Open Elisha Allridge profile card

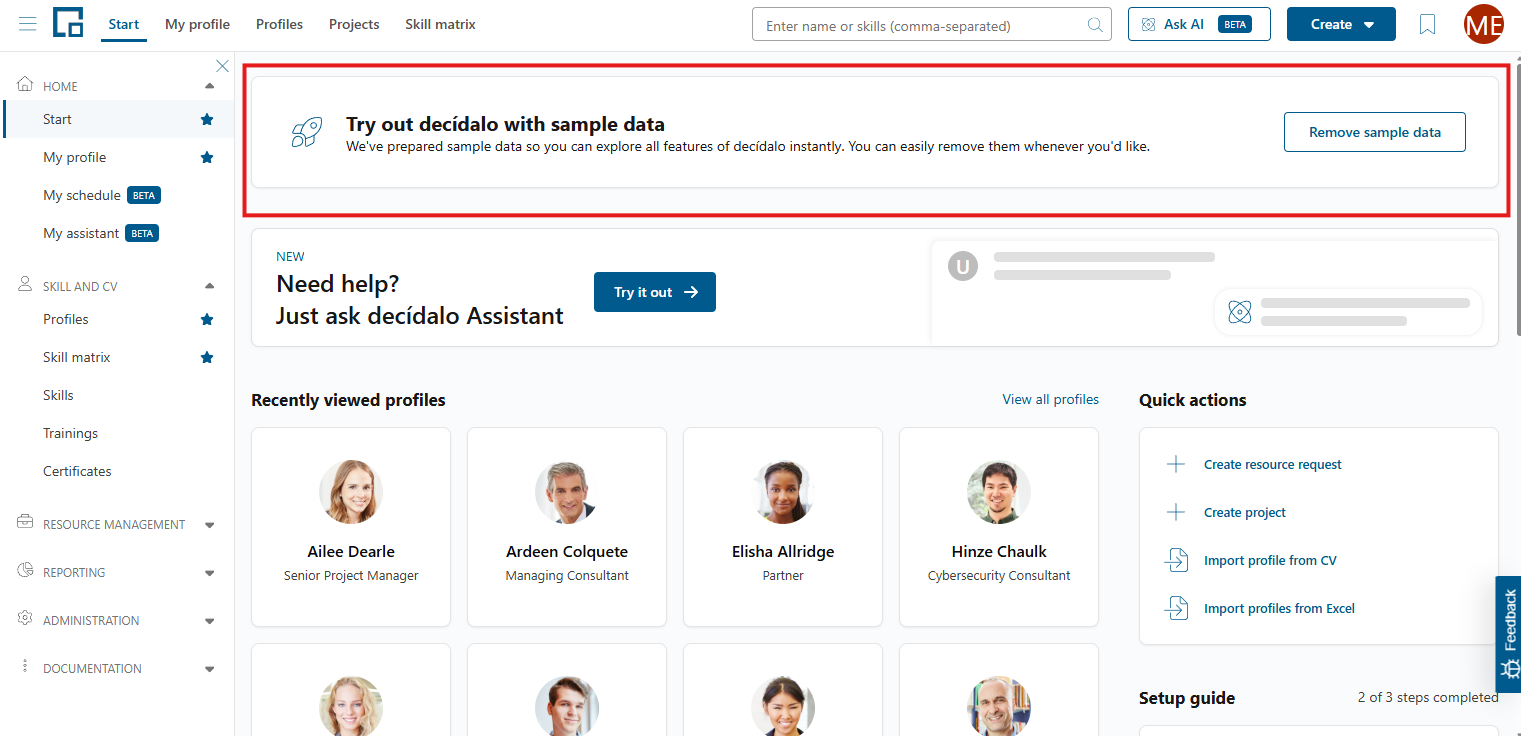[x=783, y=527]
